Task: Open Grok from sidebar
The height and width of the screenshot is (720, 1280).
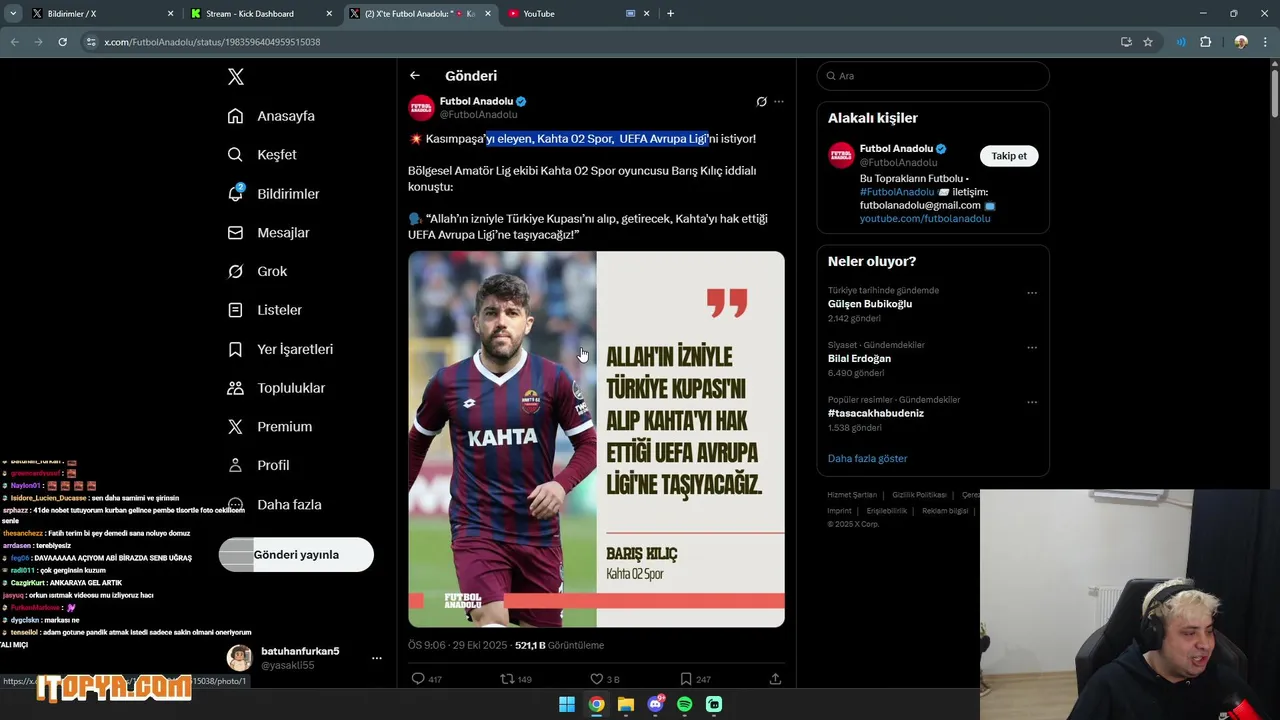Action: (257, 272)
